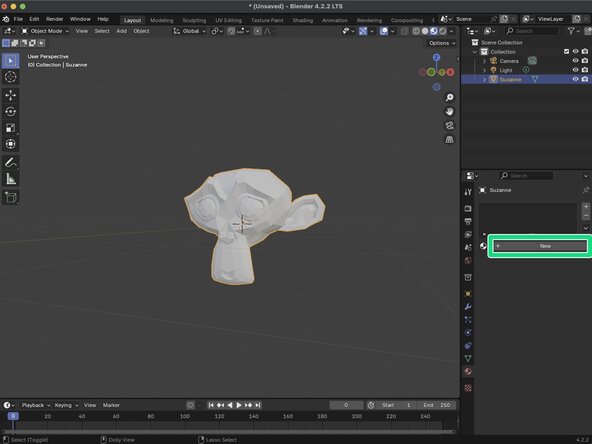Open the Object Mode dropdown

coord(45,31)
